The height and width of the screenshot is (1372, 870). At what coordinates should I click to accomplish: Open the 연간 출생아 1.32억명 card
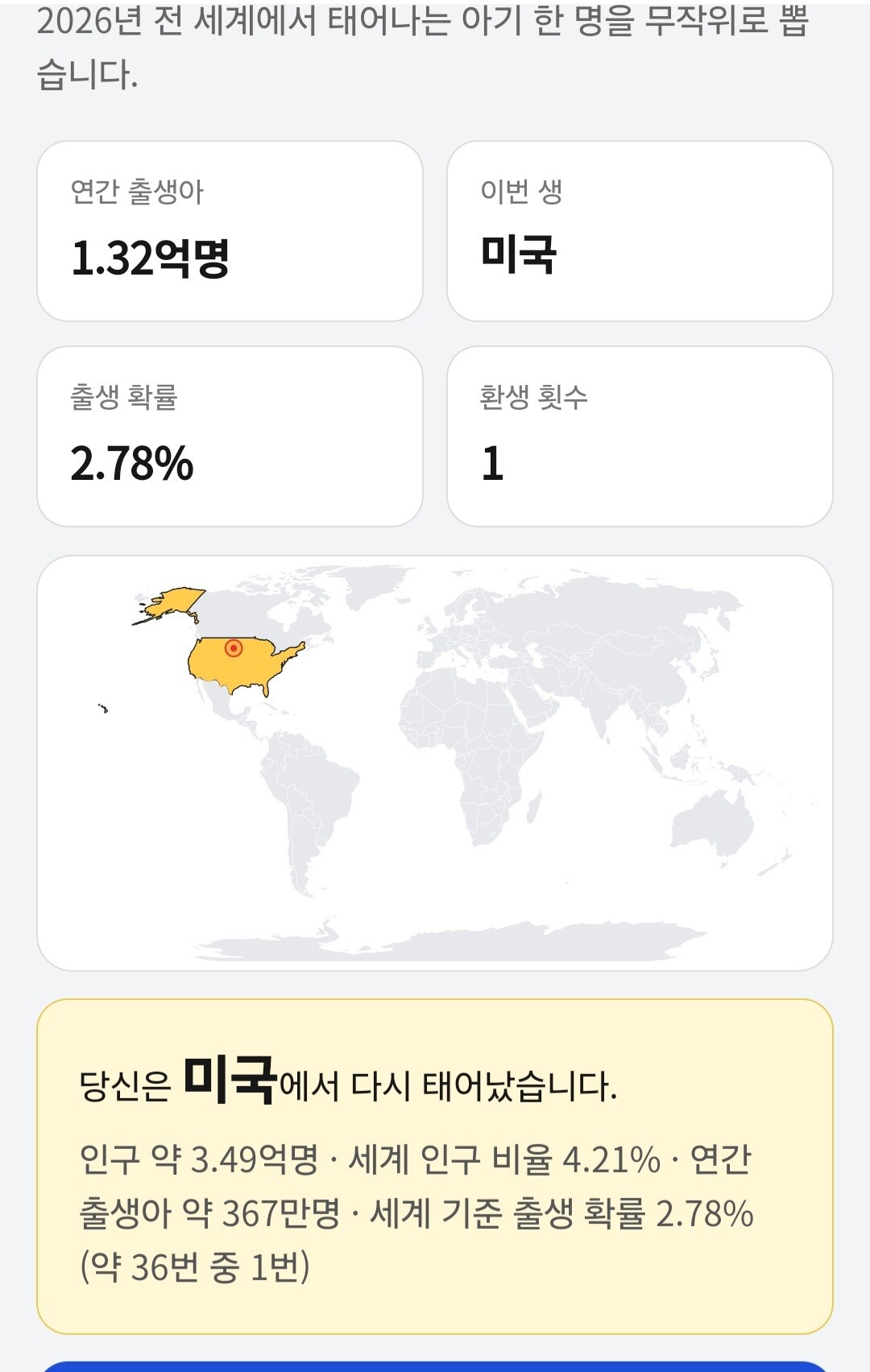coord(230,231)
